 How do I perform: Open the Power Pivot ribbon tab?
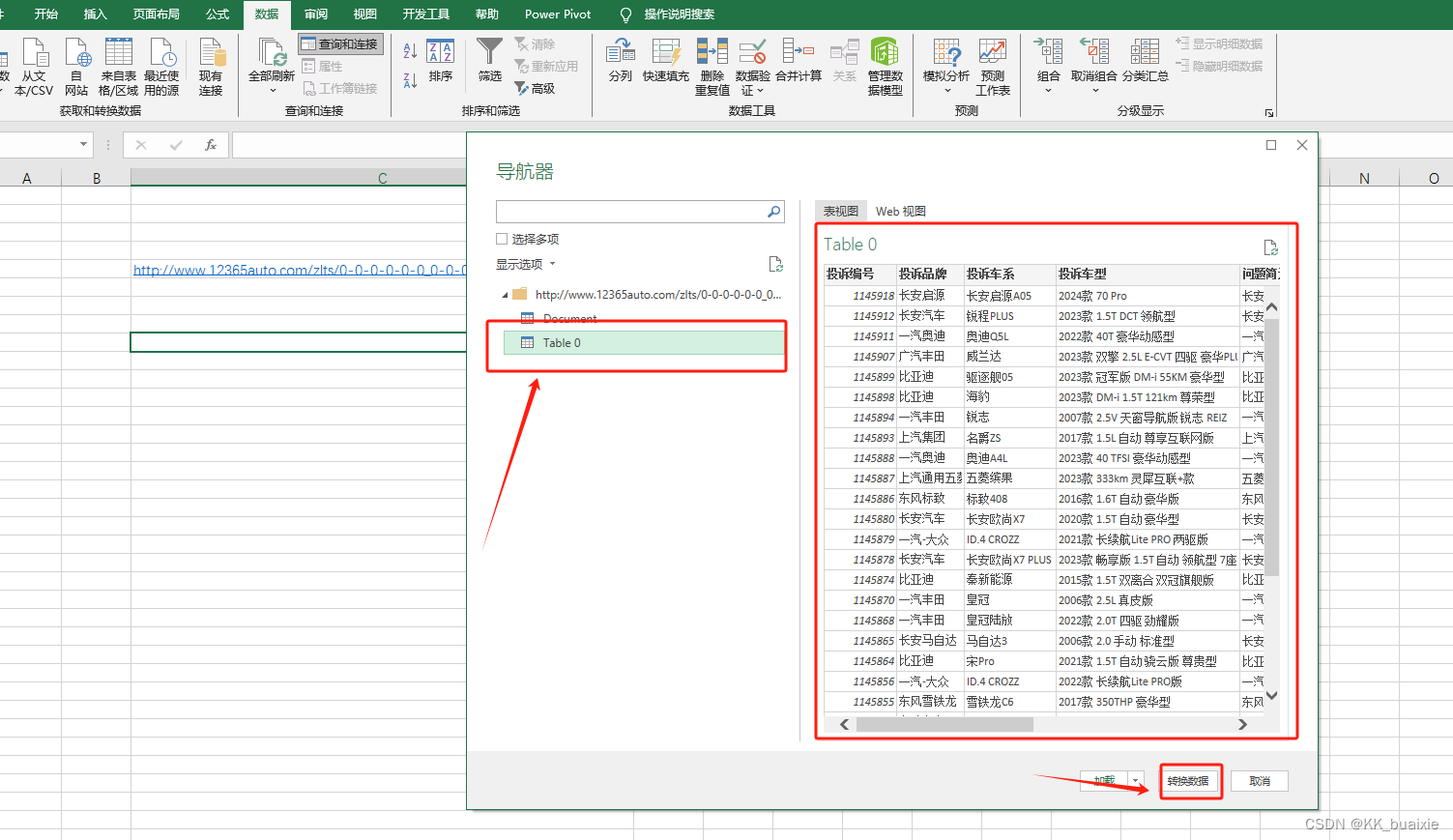click(x=558, y=14)
